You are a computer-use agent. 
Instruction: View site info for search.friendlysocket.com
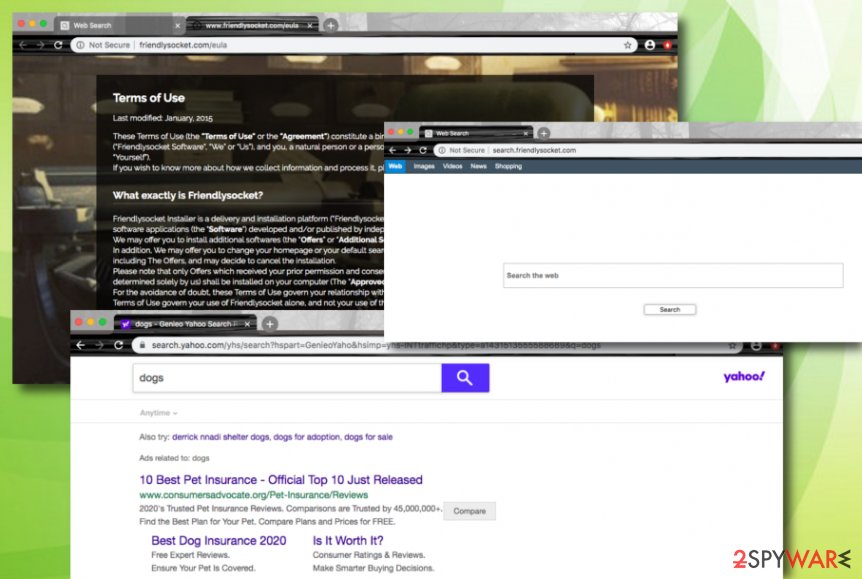click(x=441, y=150)
